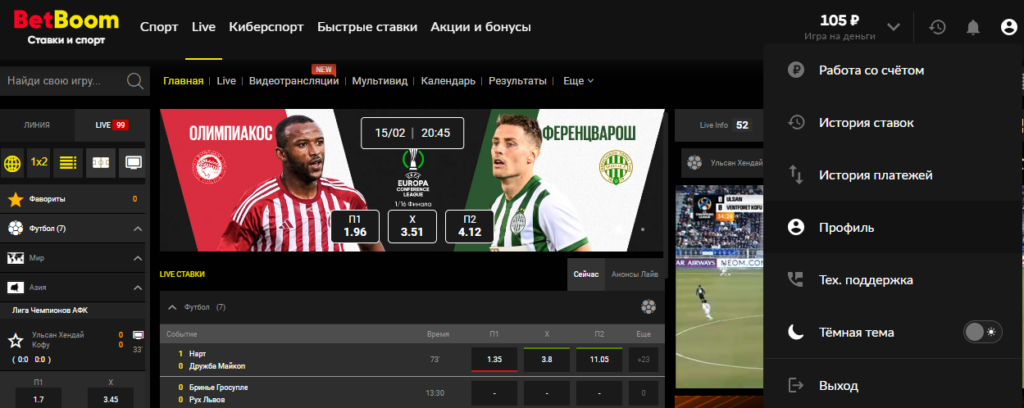The height and width of the screenshot is (408, 1024).
Task: Select Профиль in account menu
Action: [x=893, y=228]
